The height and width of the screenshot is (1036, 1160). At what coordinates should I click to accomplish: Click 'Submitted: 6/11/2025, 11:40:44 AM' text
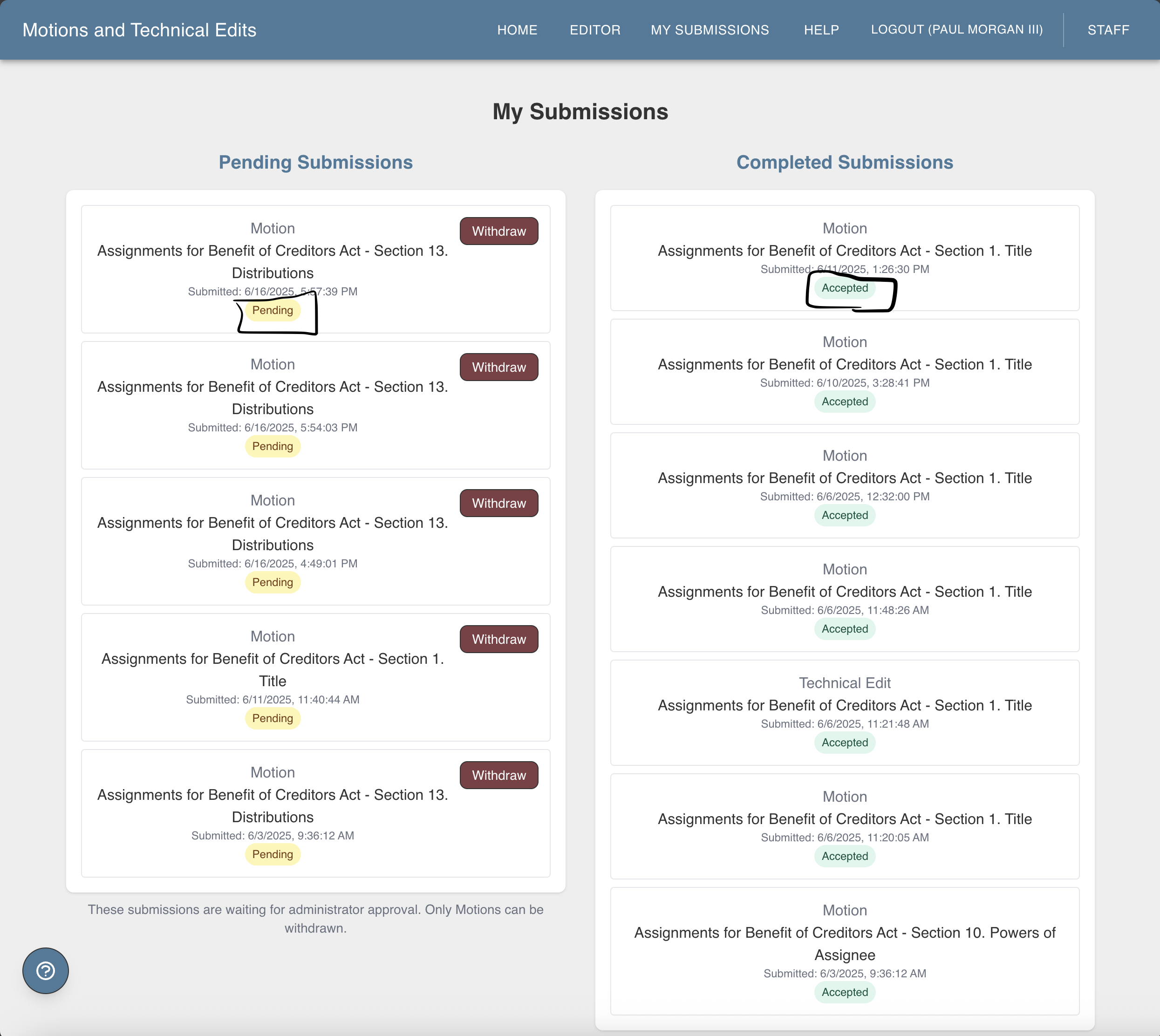click(x=273, y=700)
